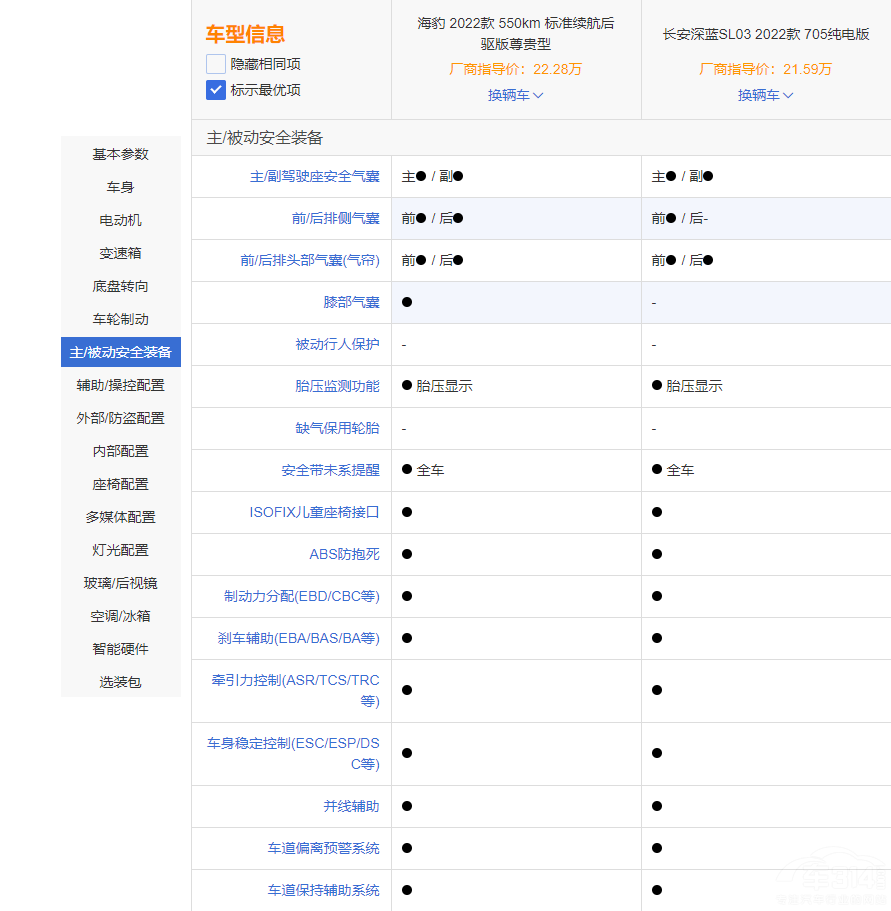
Task: Open 换辆车 dropdown under 海豹 2022款
Action: (x=515, y=95)
